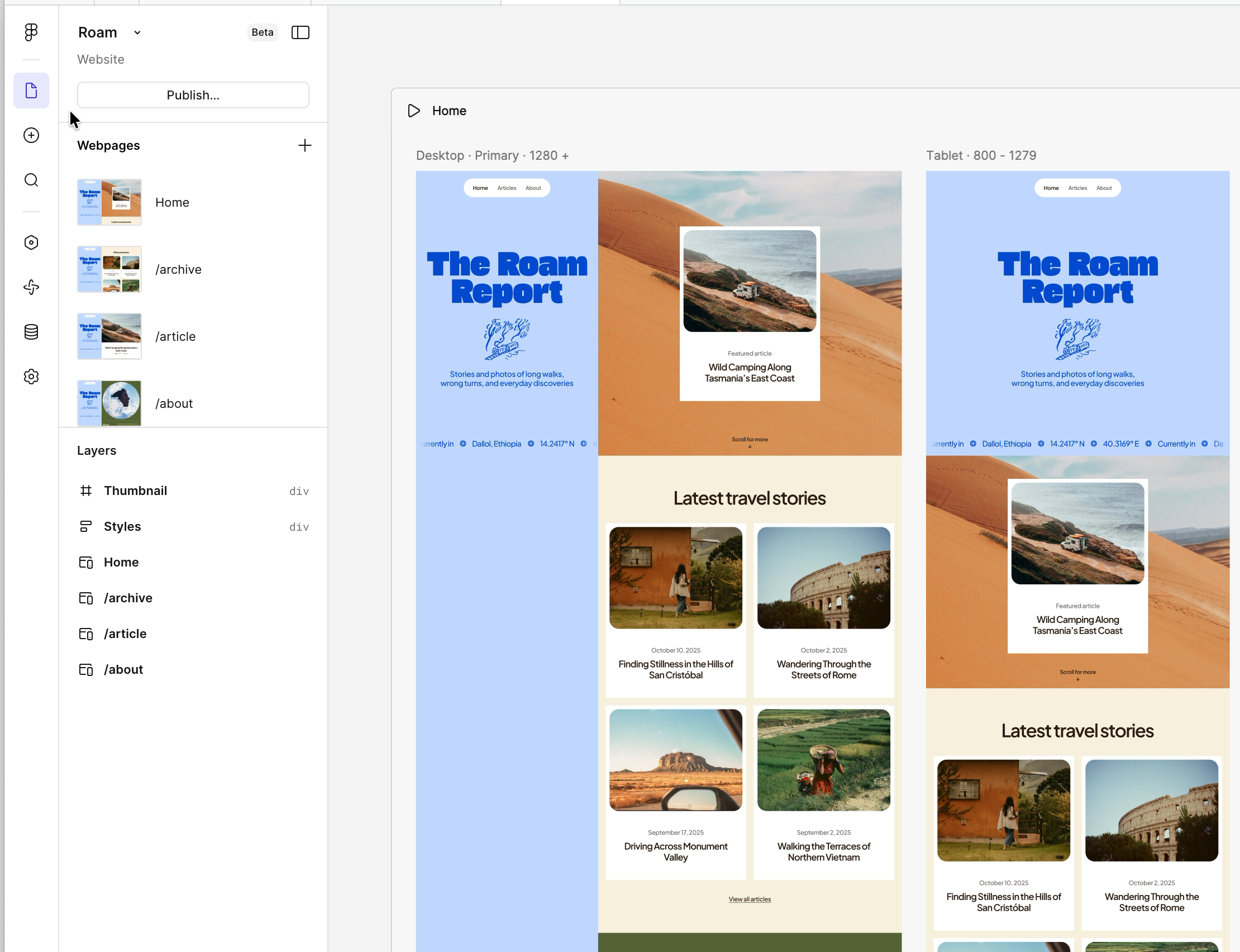Click the Beta badge
Viewport: 1240px width, 952px height.
(x=263, y=32)
